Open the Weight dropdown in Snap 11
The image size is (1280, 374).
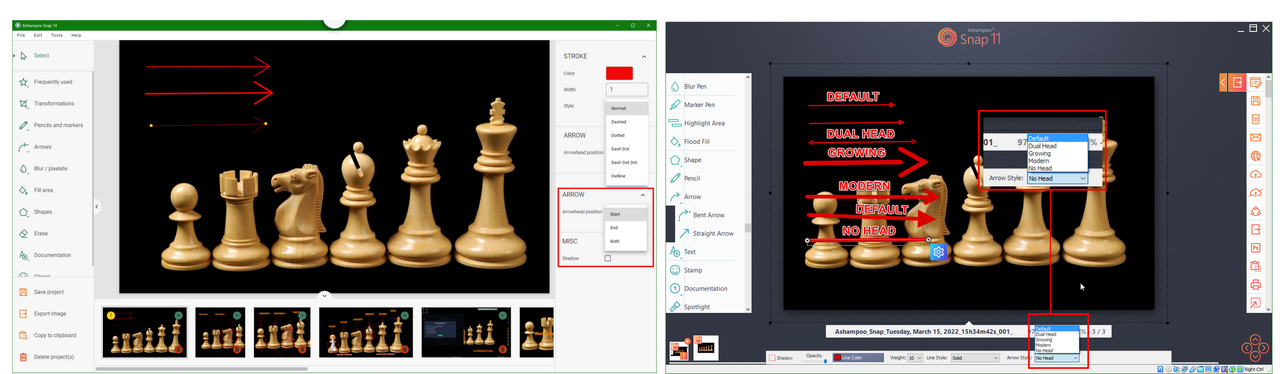coord(915,358)
